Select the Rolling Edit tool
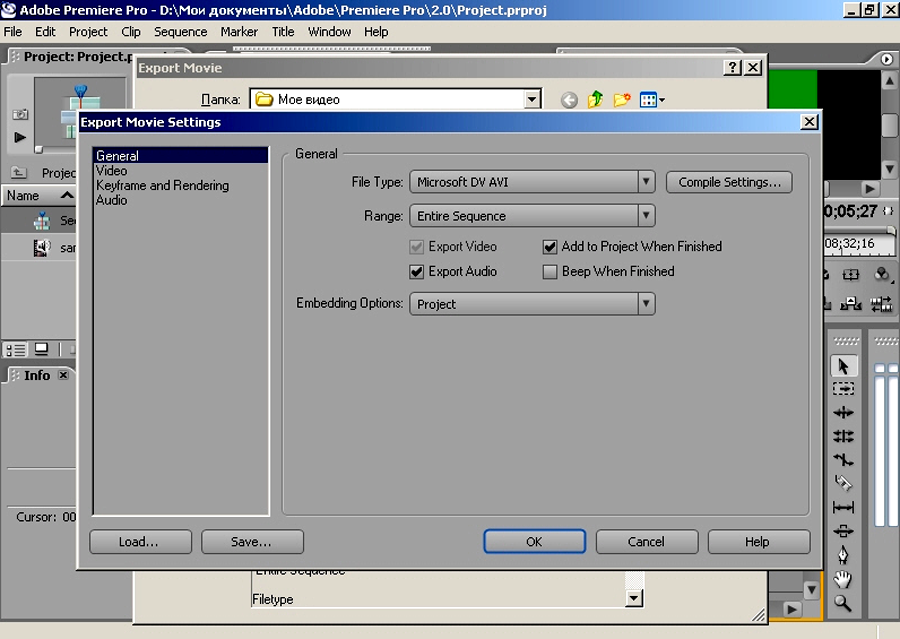 (x=843, y=436)
